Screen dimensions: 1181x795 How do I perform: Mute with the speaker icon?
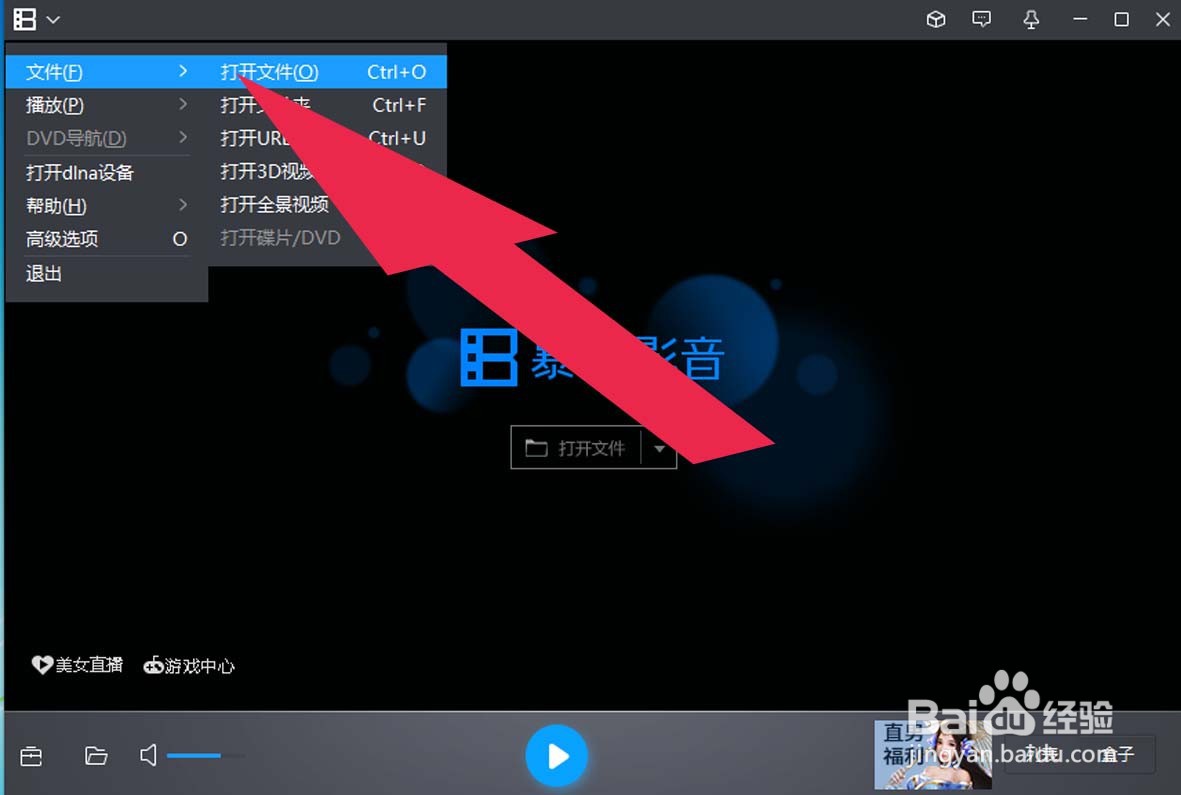[x=148, y=755]
